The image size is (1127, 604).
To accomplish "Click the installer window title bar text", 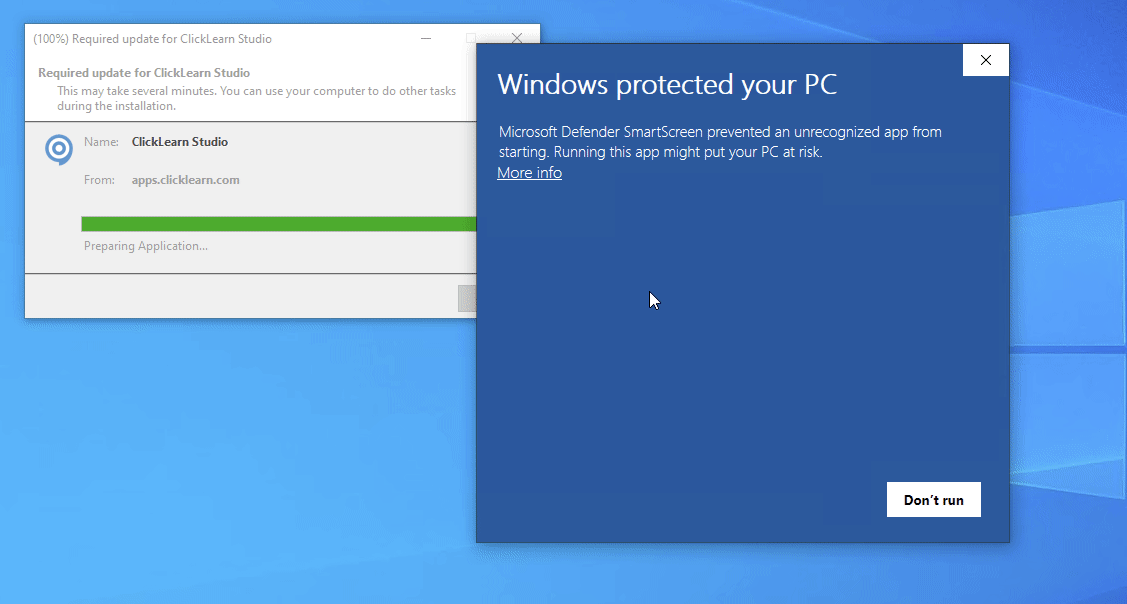I will [152, 39].
